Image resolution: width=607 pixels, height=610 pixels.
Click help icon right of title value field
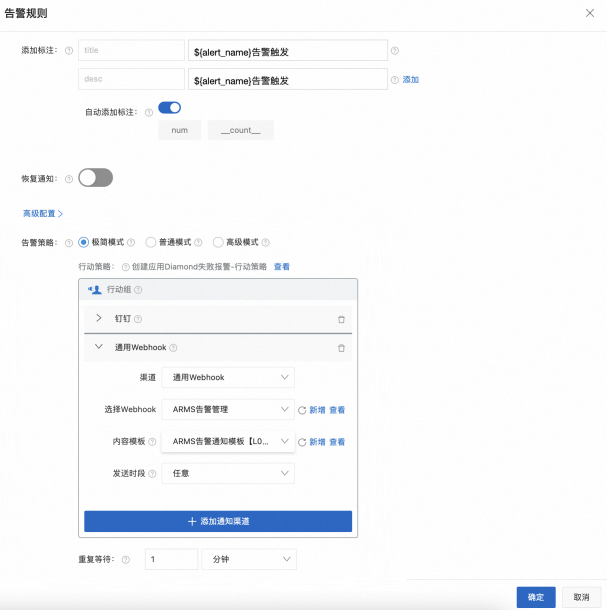click(x=395, y=51)
